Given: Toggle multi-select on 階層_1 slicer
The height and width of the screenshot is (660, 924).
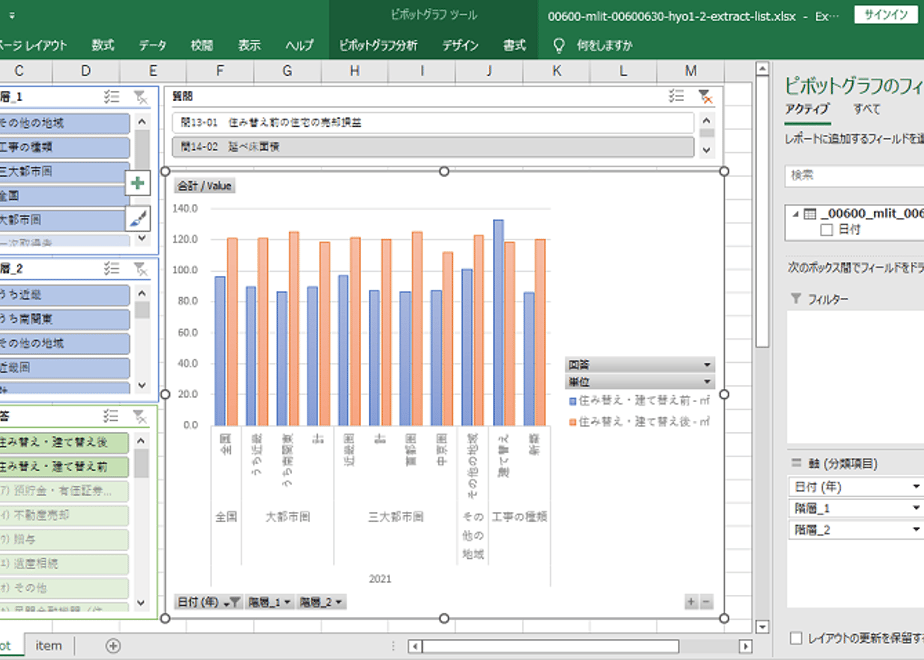Looking at the screenshot, I should 111,97.
